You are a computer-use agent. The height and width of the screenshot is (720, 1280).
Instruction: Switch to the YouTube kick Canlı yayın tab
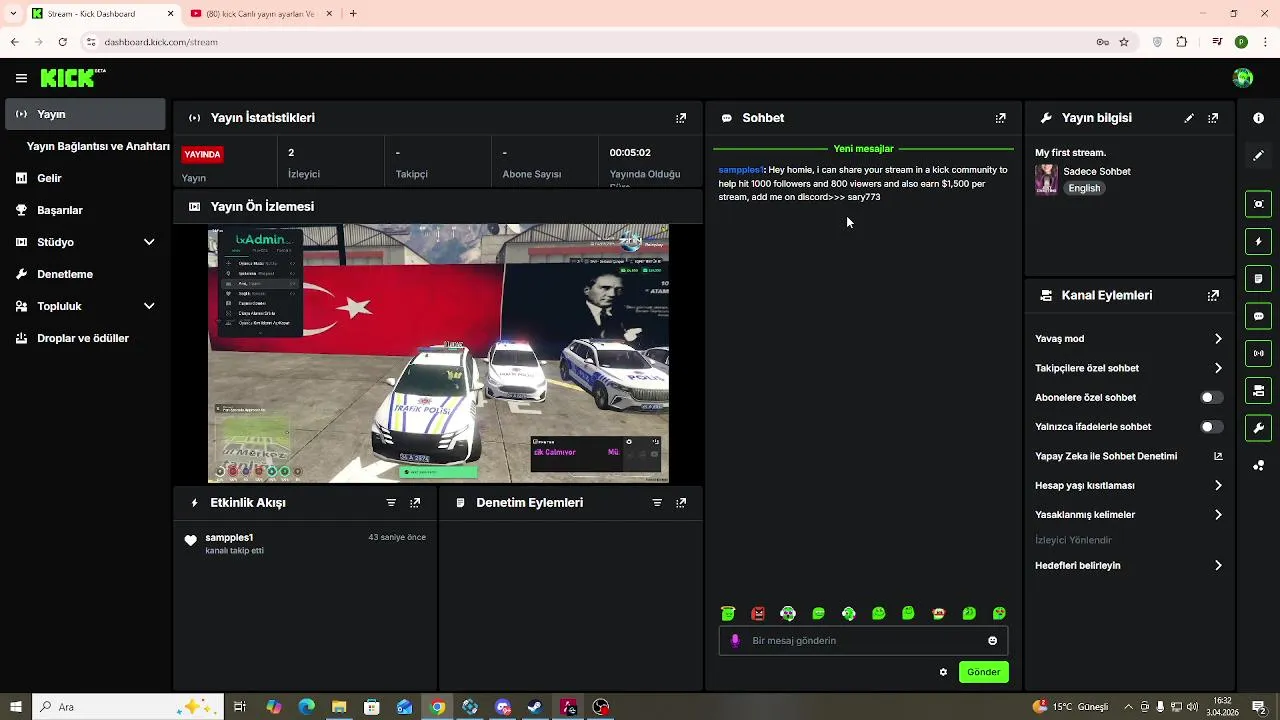pyautogui.click(x=259, y=14)
